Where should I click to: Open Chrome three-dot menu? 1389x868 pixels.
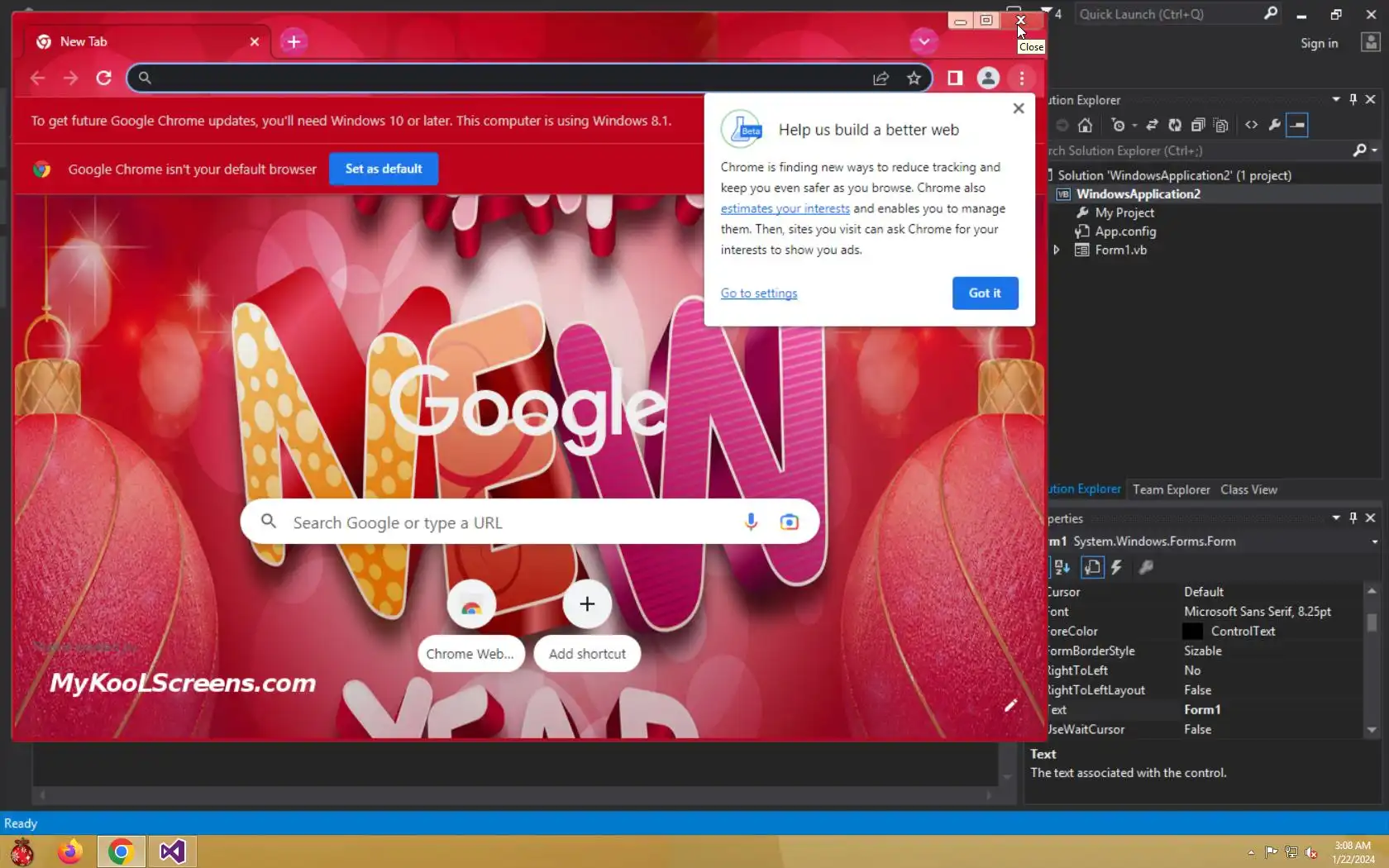pos(1022,78)
